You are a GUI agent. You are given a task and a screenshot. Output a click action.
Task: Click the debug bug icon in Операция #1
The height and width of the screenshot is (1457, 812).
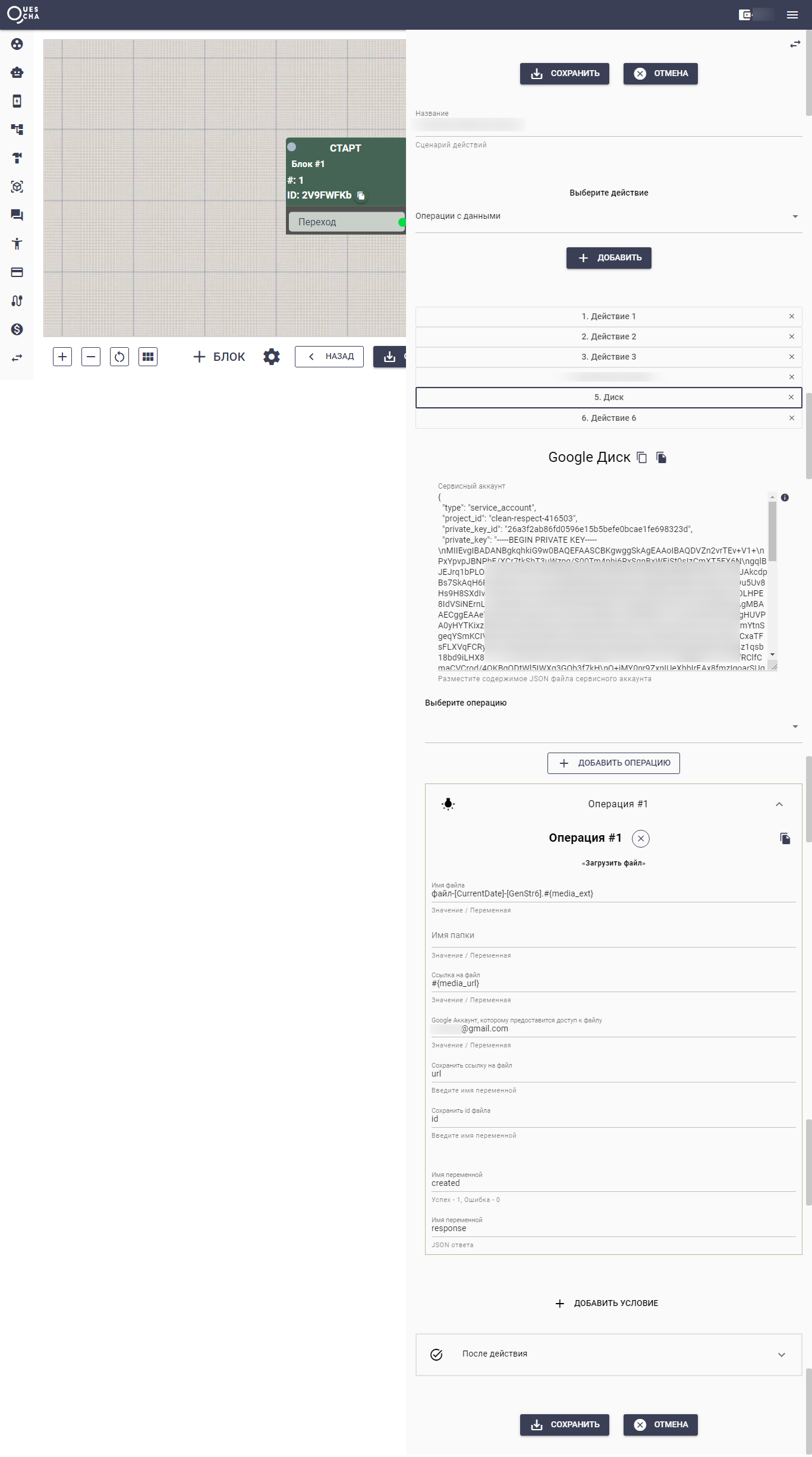pyautogui.click(x=448, y=804)
